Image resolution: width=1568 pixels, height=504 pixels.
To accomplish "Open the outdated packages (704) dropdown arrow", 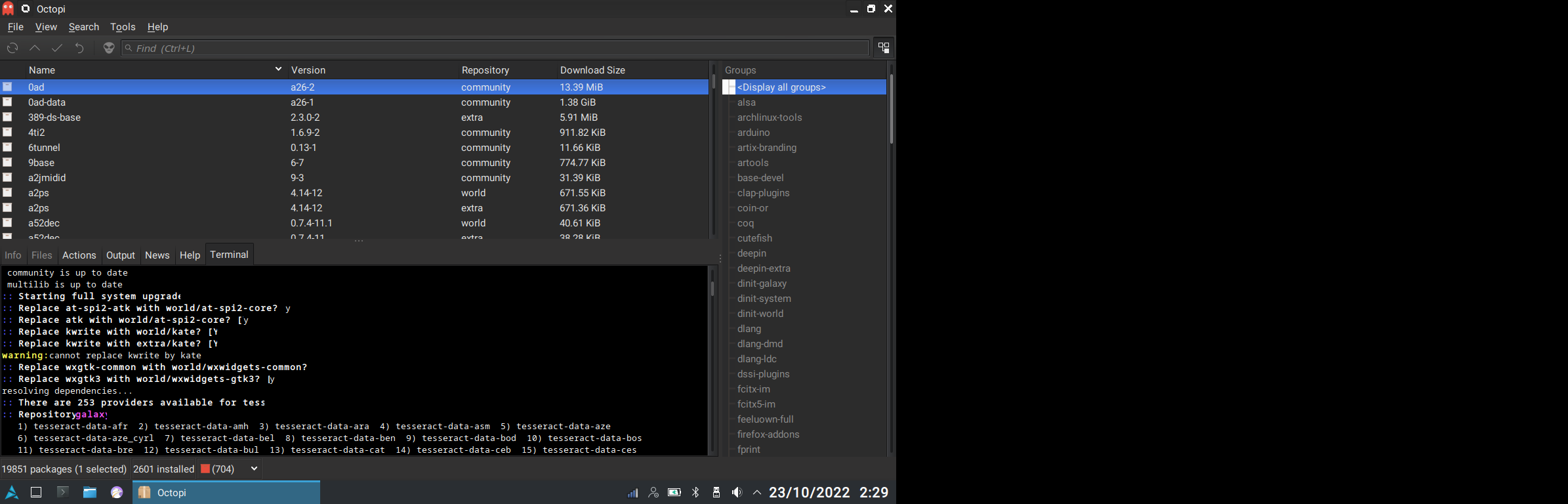I will tap(254, 469).
